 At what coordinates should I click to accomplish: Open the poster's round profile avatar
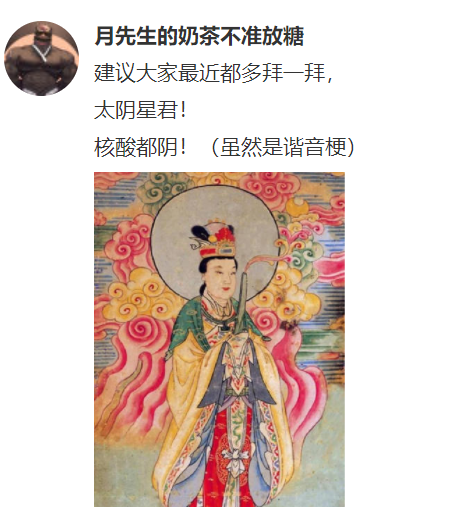(41, 58)
